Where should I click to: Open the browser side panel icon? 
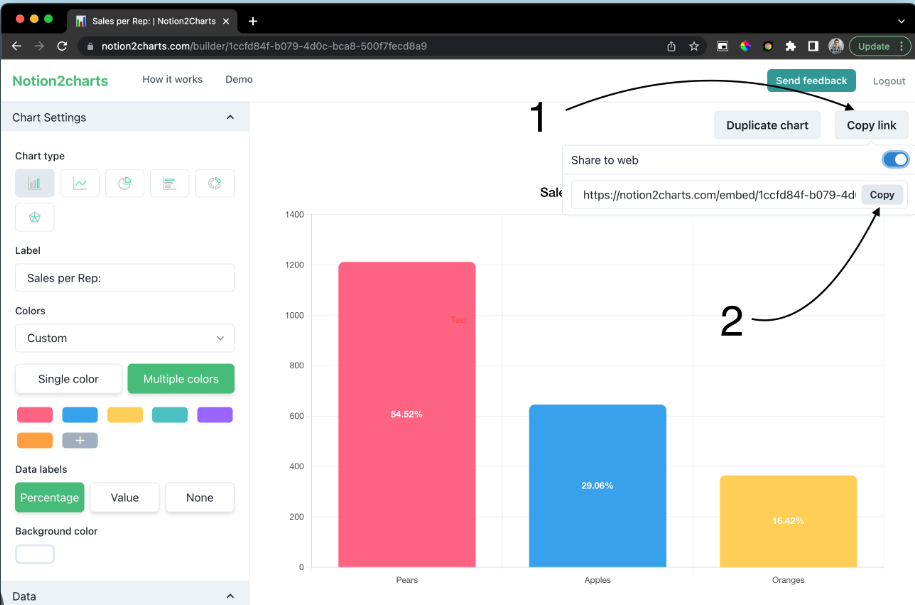point(813,46)
